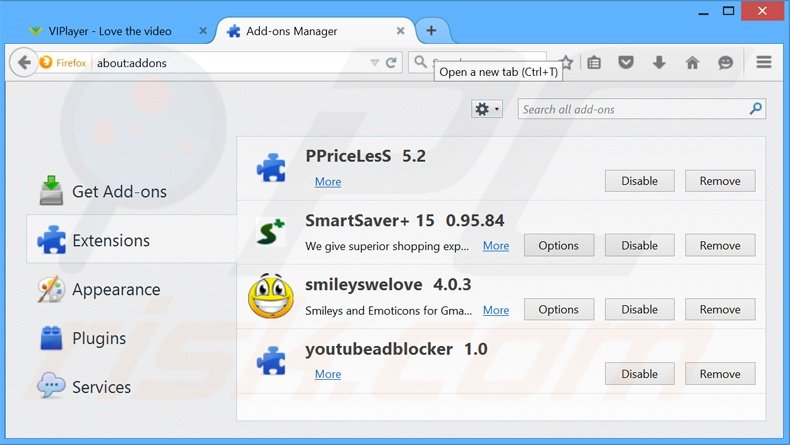Open the add-ons tools gear dropdown

coord(487,109)
